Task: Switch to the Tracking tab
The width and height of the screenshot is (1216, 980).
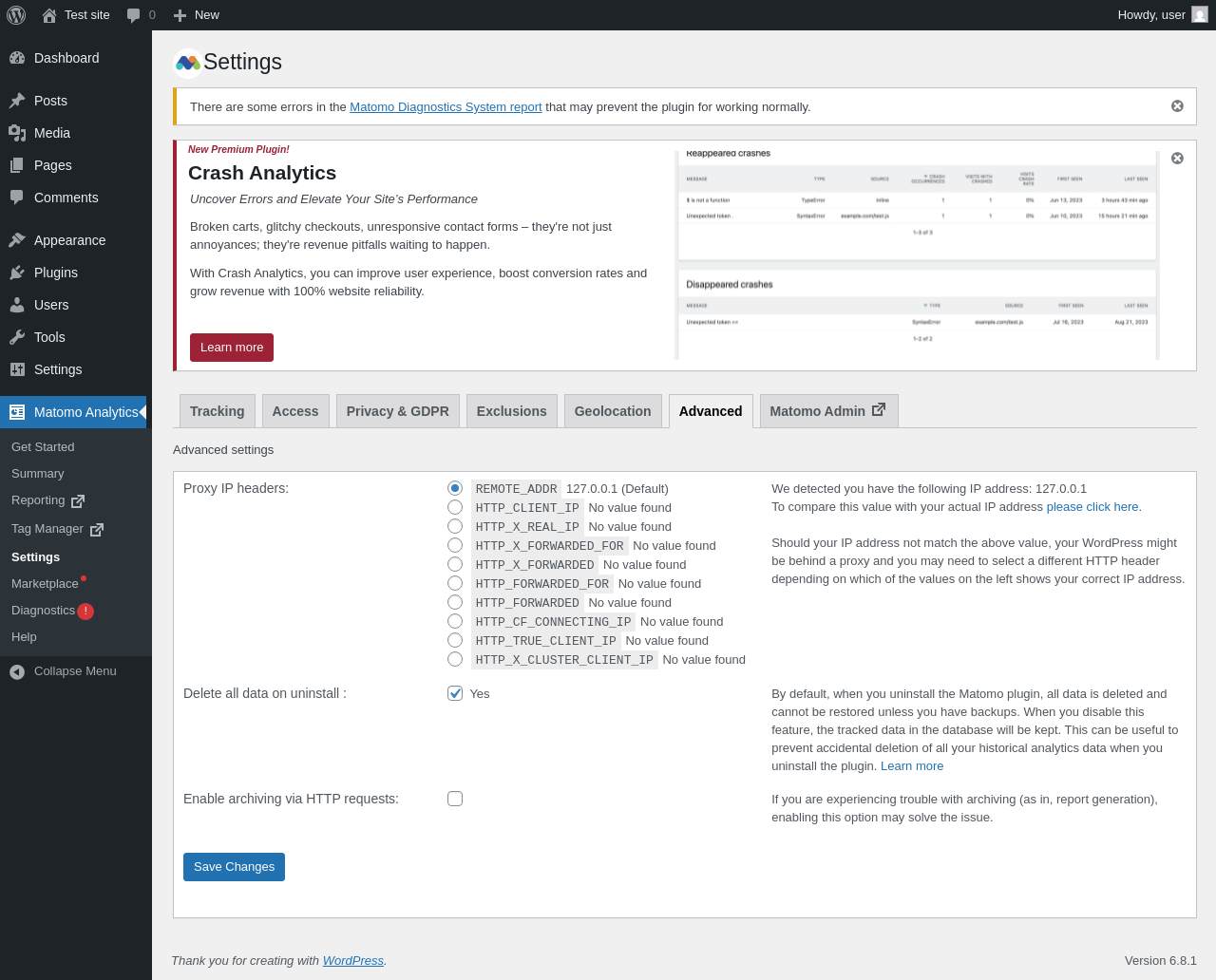Action: pyautogui.click(x=218, y=411)
